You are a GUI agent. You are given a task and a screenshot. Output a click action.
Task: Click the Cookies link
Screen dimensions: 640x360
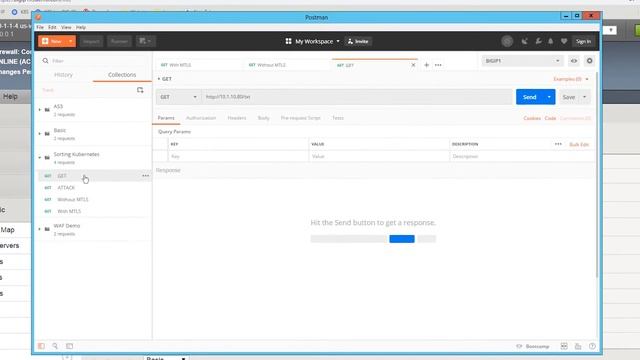(532, 118)
